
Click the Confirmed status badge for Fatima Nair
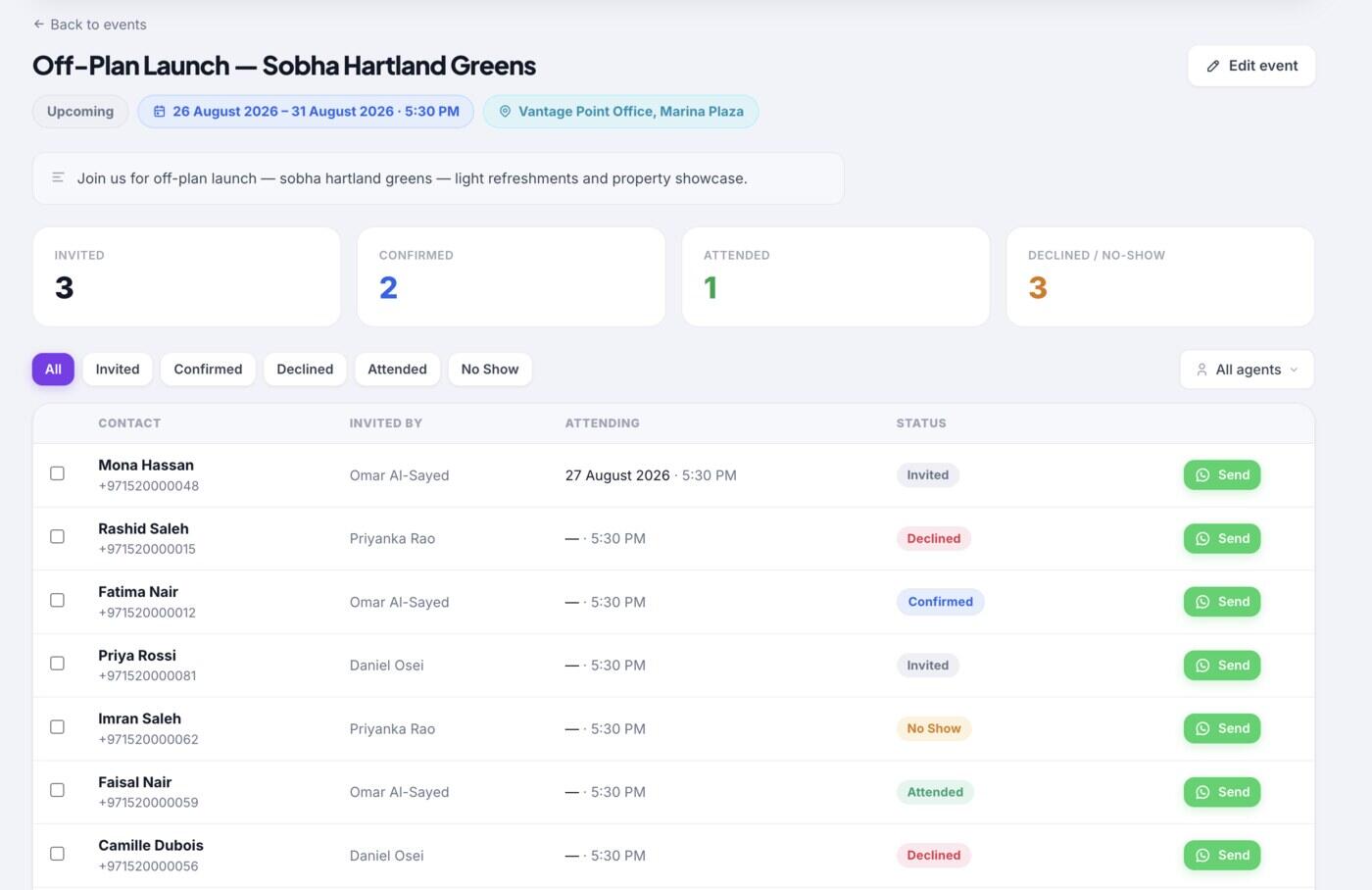tap(941, 602)
